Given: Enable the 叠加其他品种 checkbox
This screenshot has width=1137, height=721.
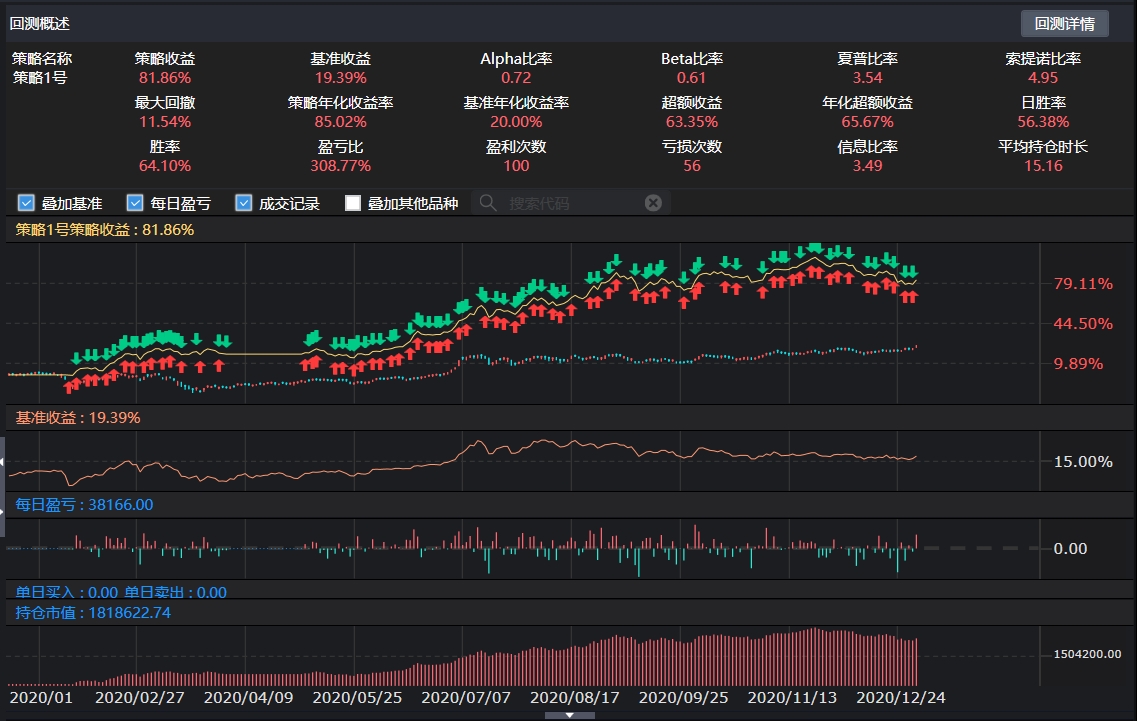Looking at the screenshot, I should click(x=352, y=202).
